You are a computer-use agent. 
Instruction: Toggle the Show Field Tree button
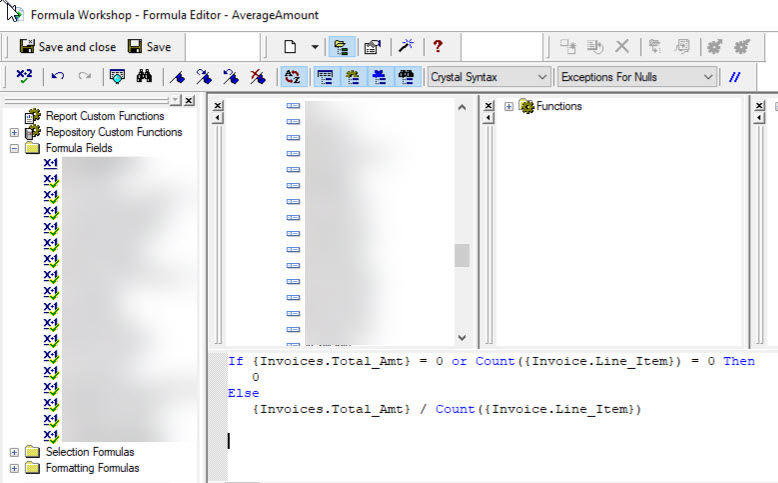click(x=325, y=77)
